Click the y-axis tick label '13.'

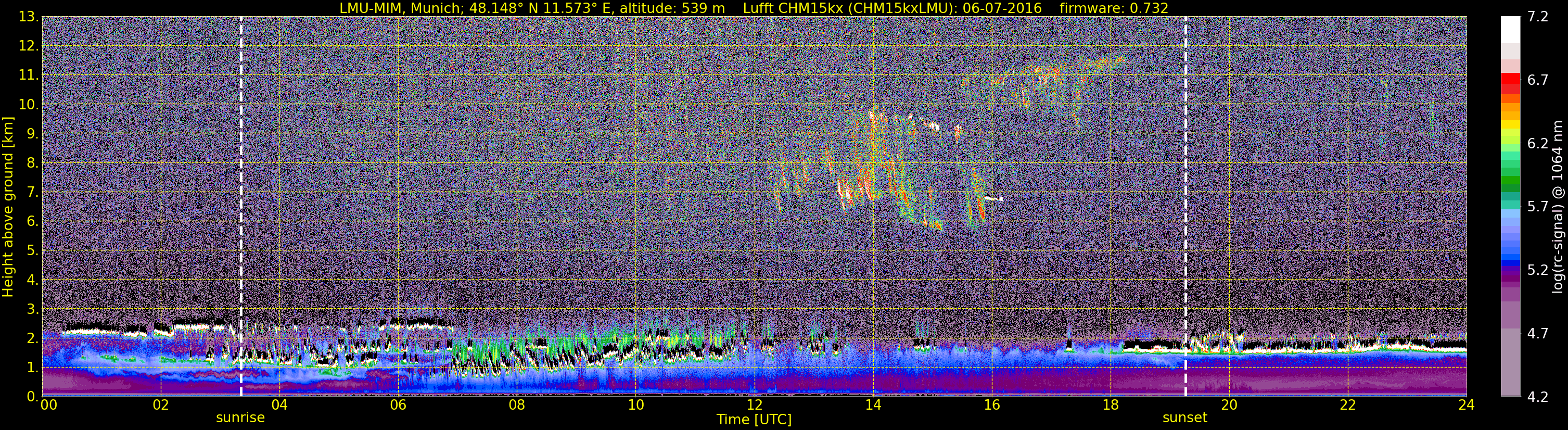tap(29, 17)
